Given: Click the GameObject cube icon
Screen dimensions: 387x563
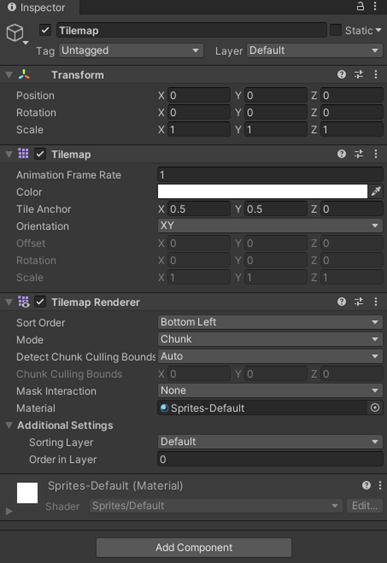Looking at the screenshot, I should pyautogui.click(x=15, y=32).
